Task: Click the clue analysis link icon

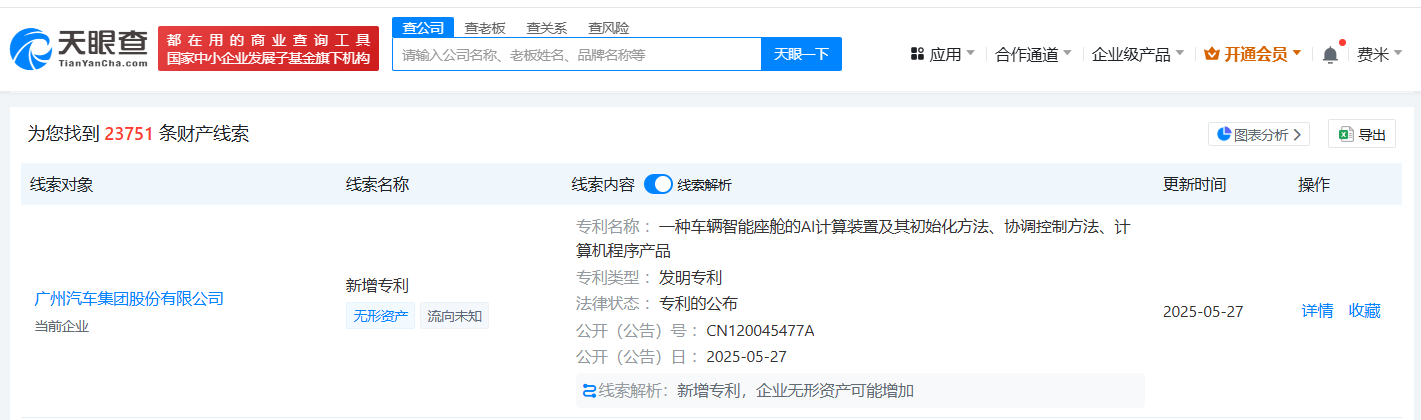Action: point(589,390)
